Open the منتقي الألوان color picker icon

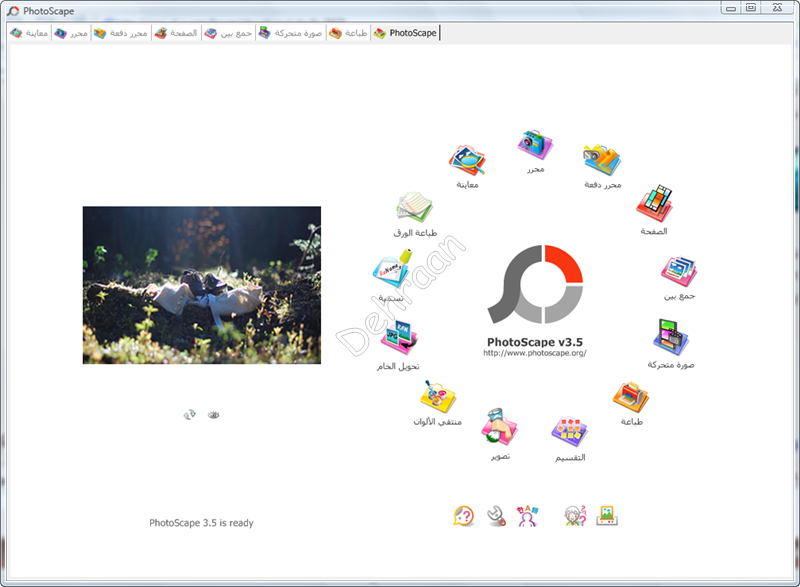point(438,396)
